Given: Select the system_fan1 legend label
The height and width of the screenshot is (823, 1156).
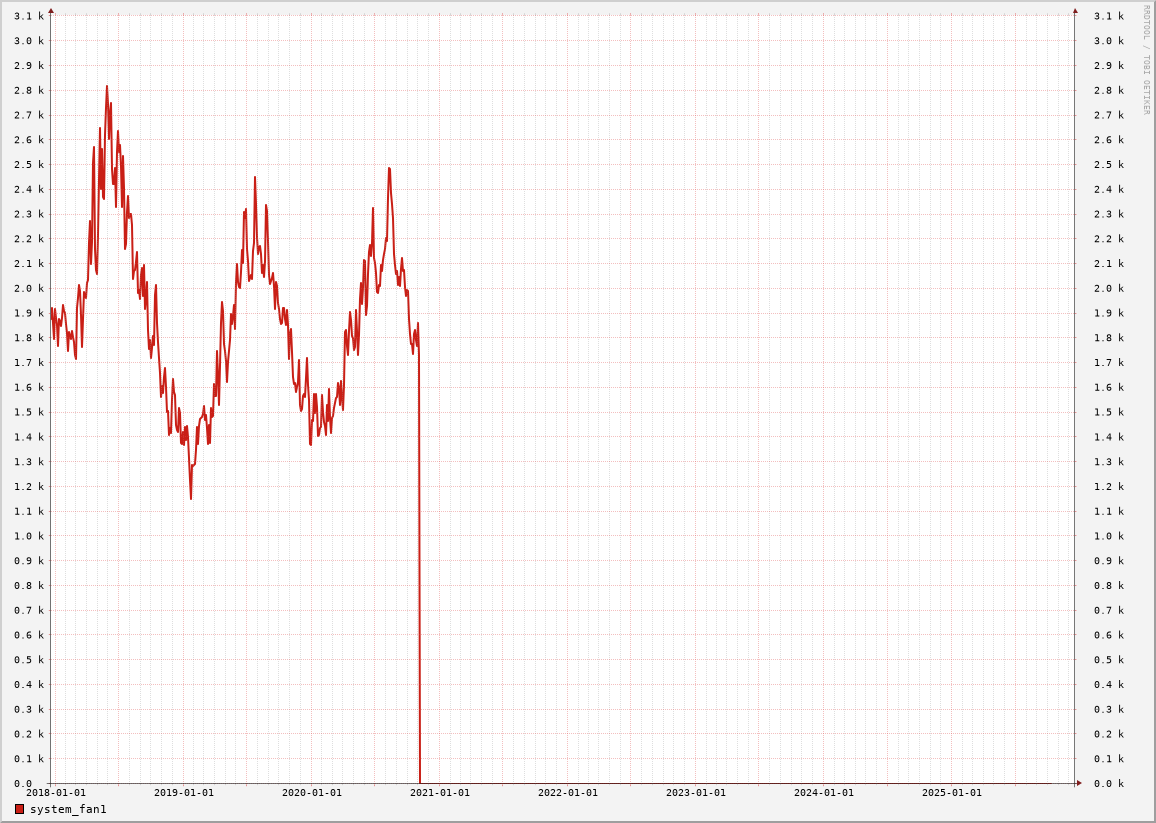Looking at the screenshot, I should click(68, 809).
